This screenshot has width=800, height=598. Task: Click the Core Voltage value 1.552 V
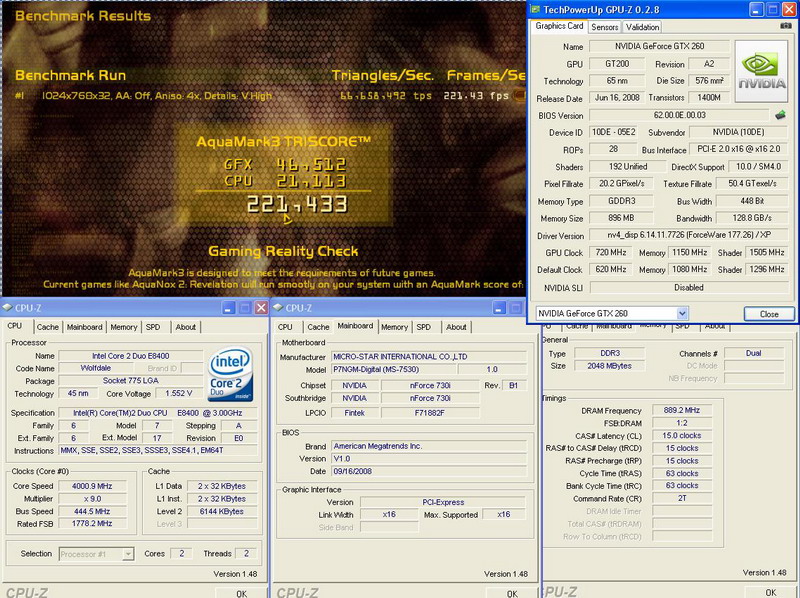point(179,393)
